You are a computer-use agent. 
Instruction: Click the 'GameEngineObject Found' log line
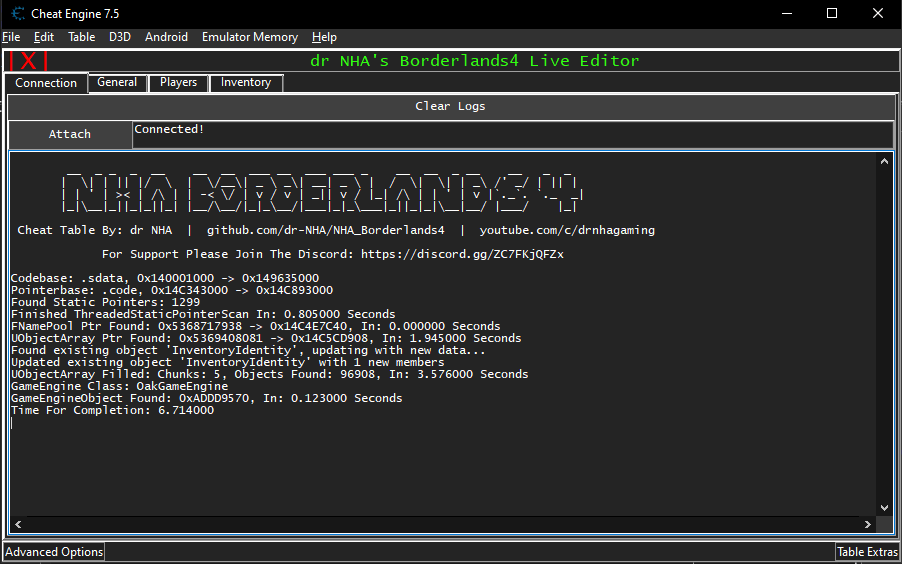pos(207,398)
